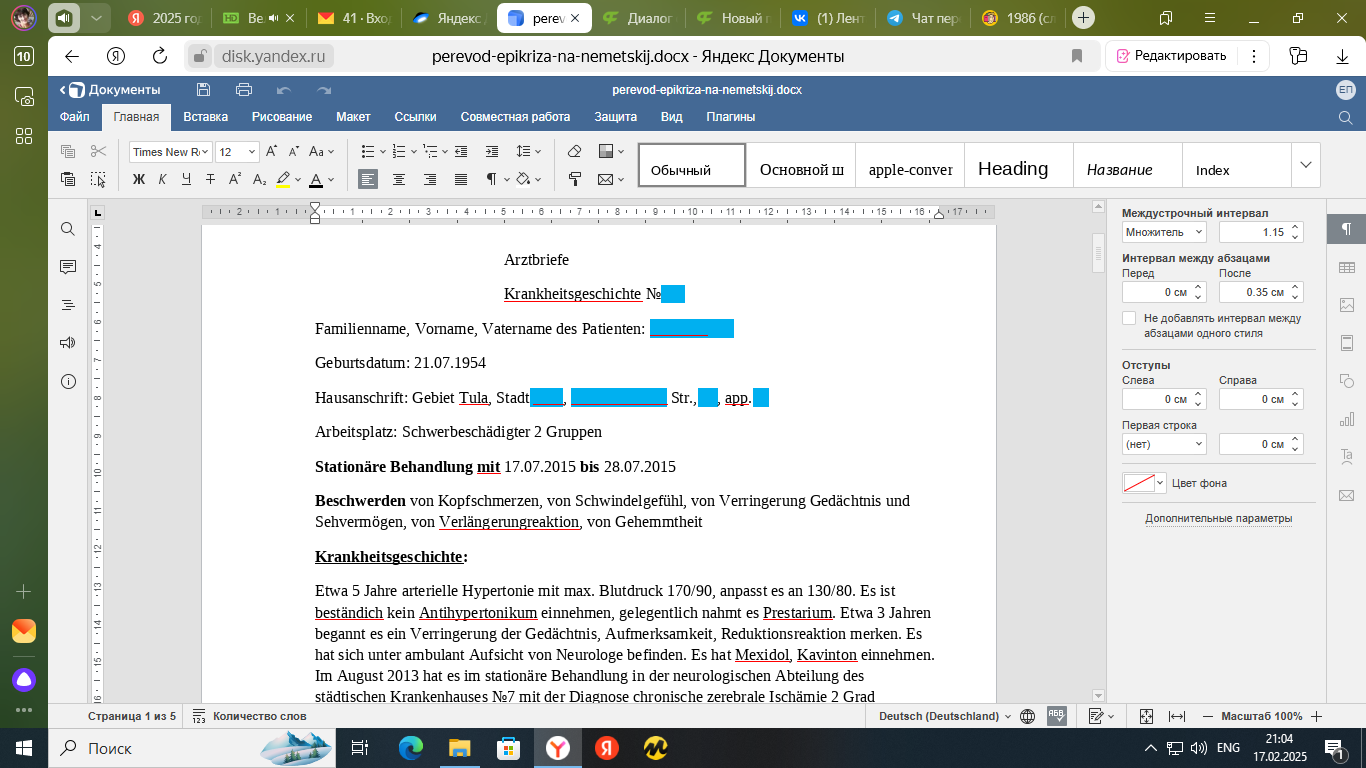Screen dimensions: 1366x768
Task: Increase the font size with the A-up icon
Action: point(271,151)
